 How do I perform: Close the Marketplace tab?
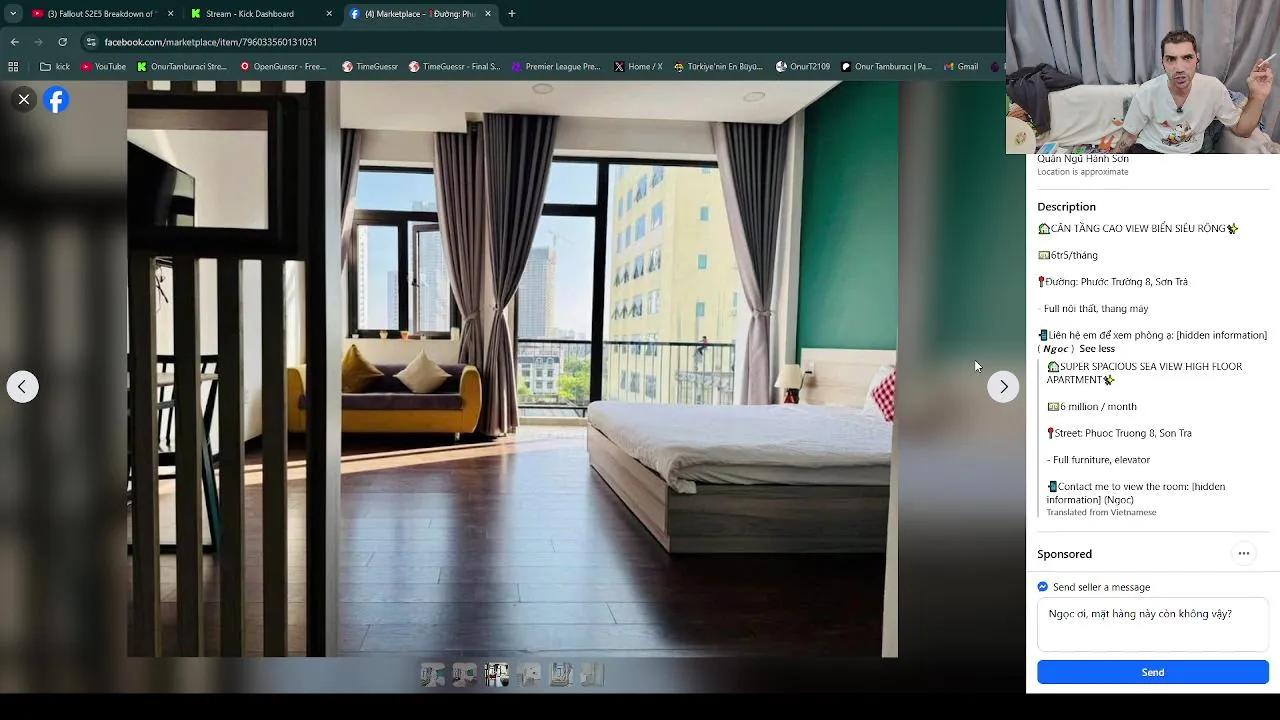(488, 14)
